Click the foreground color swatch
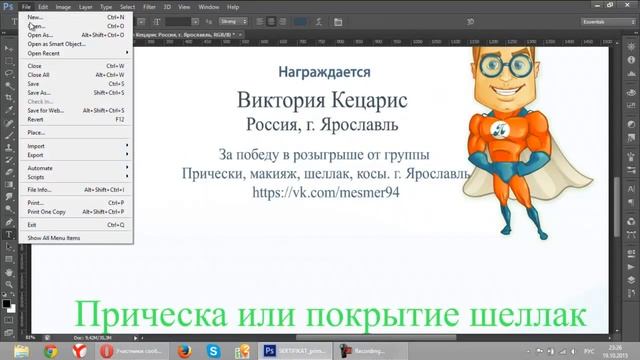 pos(6,303)
